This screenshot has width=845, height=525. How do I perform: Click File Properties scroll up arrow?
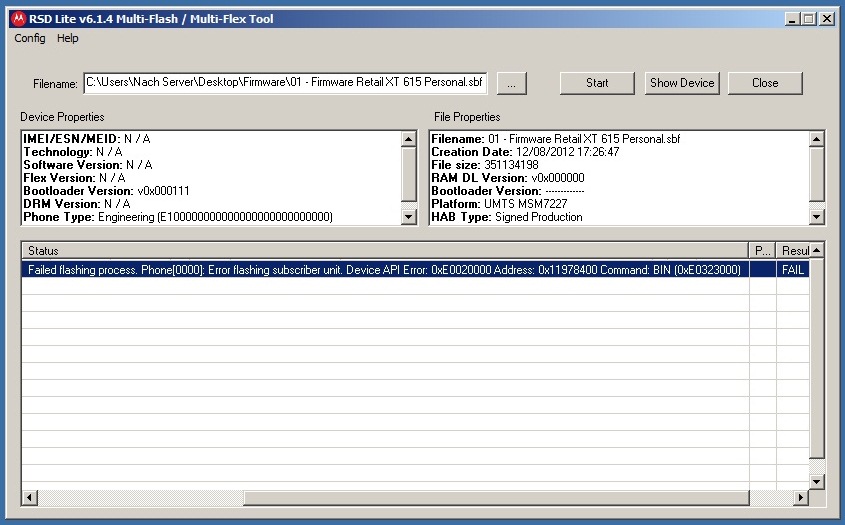(816, 139)
